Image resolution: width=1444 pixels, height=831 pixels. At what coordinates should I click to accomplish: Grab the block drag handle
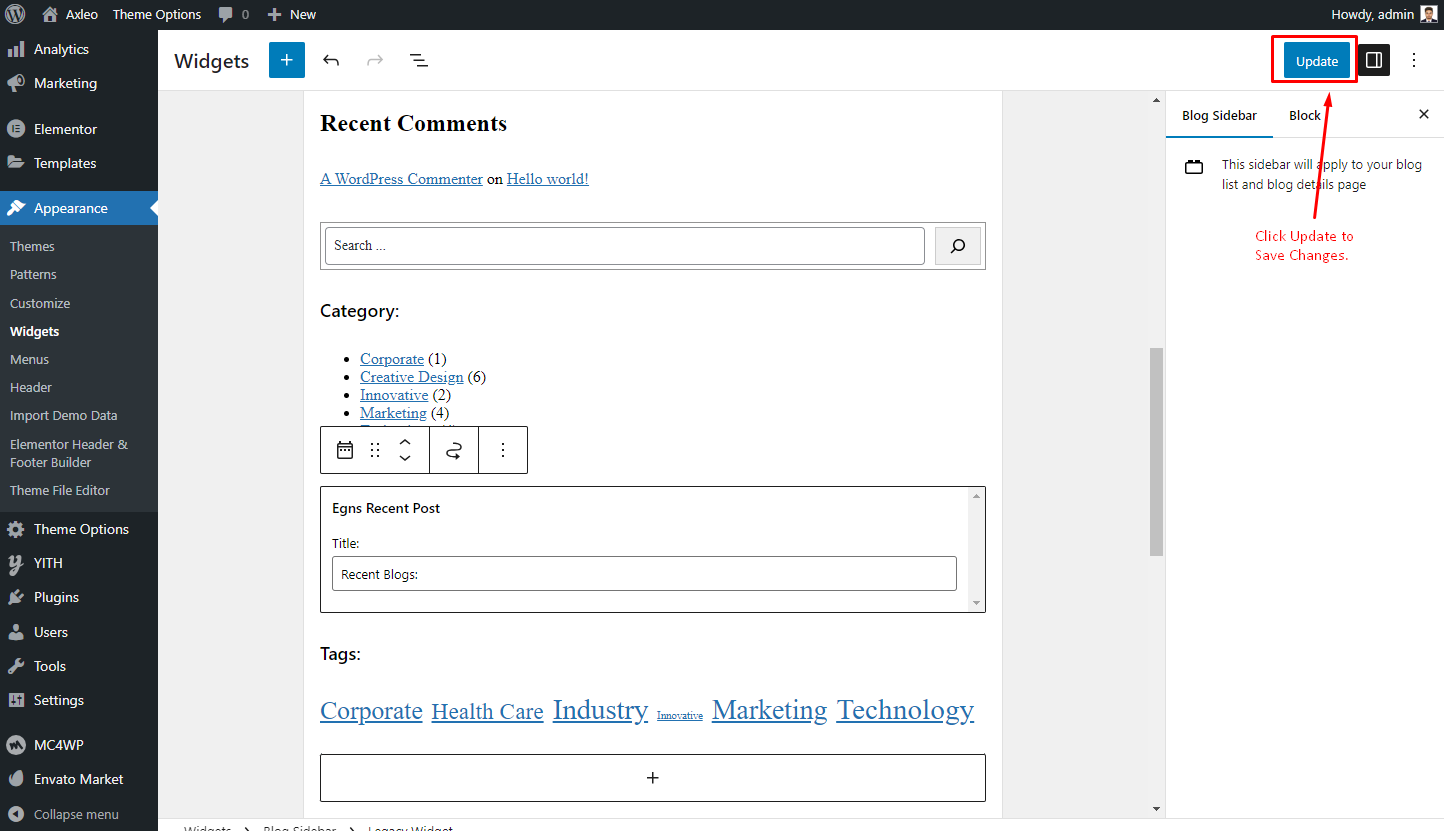coord(375,450)
